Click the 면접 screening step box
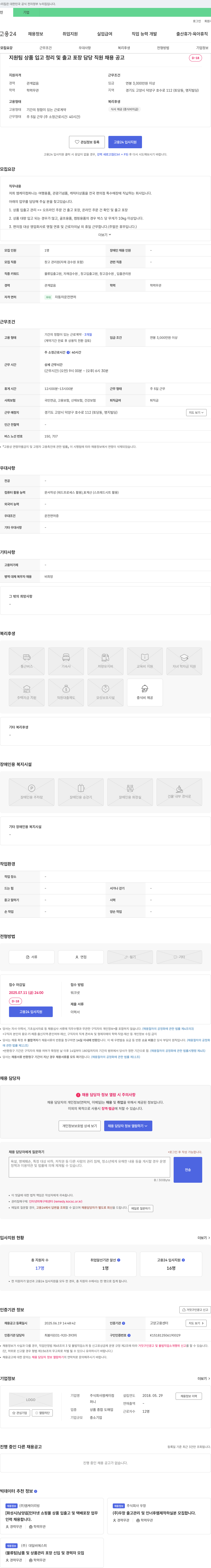The image size is (211, 1568). (81, 957)
